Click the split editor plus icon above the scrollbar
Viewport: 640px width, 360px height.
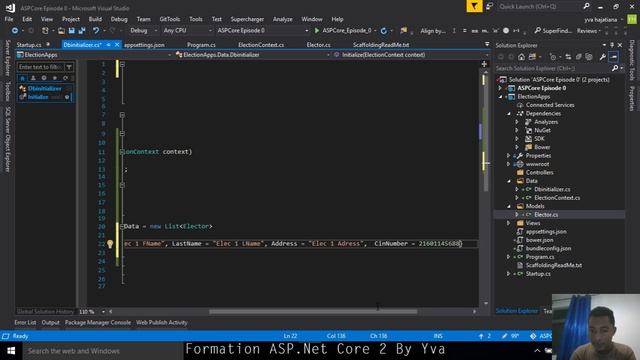point(484,64)
